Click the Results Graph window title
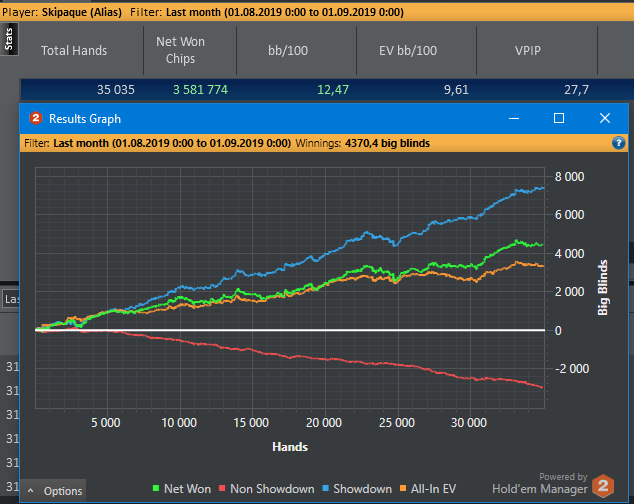 85,119
